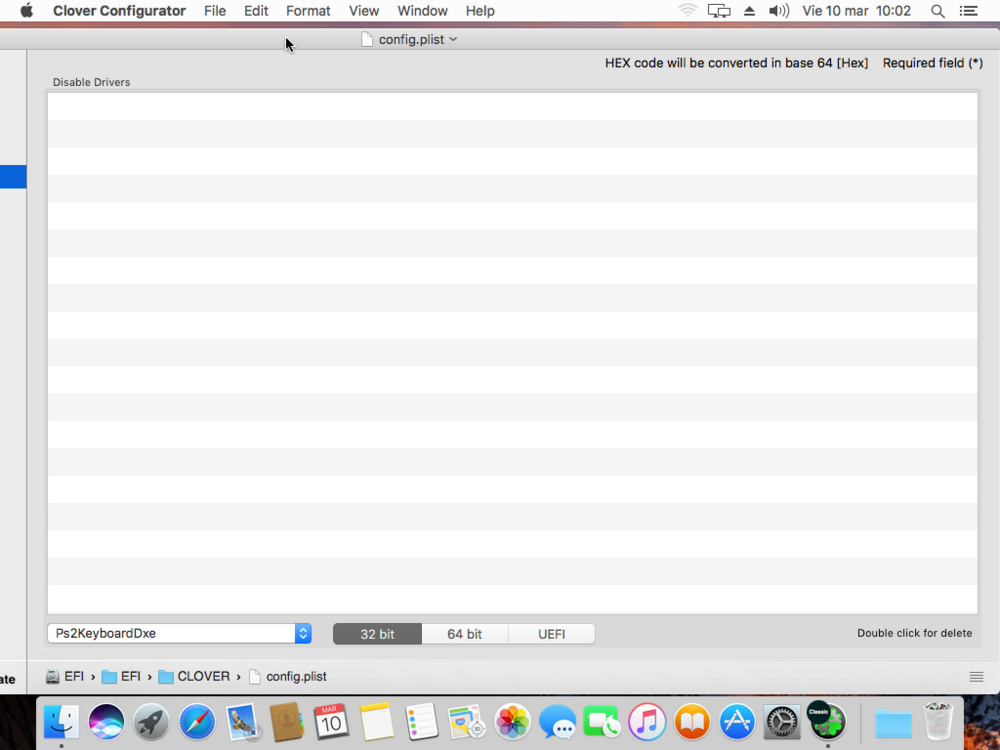Click the Clover Configurator Dock icon
Viewport: 1000px width, 750px height.
(827, 721)
